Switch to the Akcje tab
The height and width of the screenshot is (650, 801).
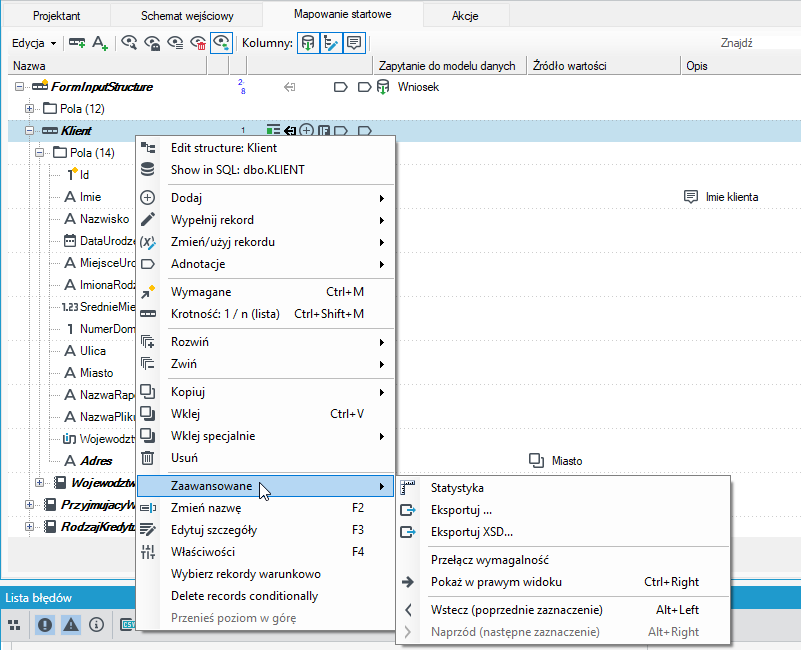point(465,16)
